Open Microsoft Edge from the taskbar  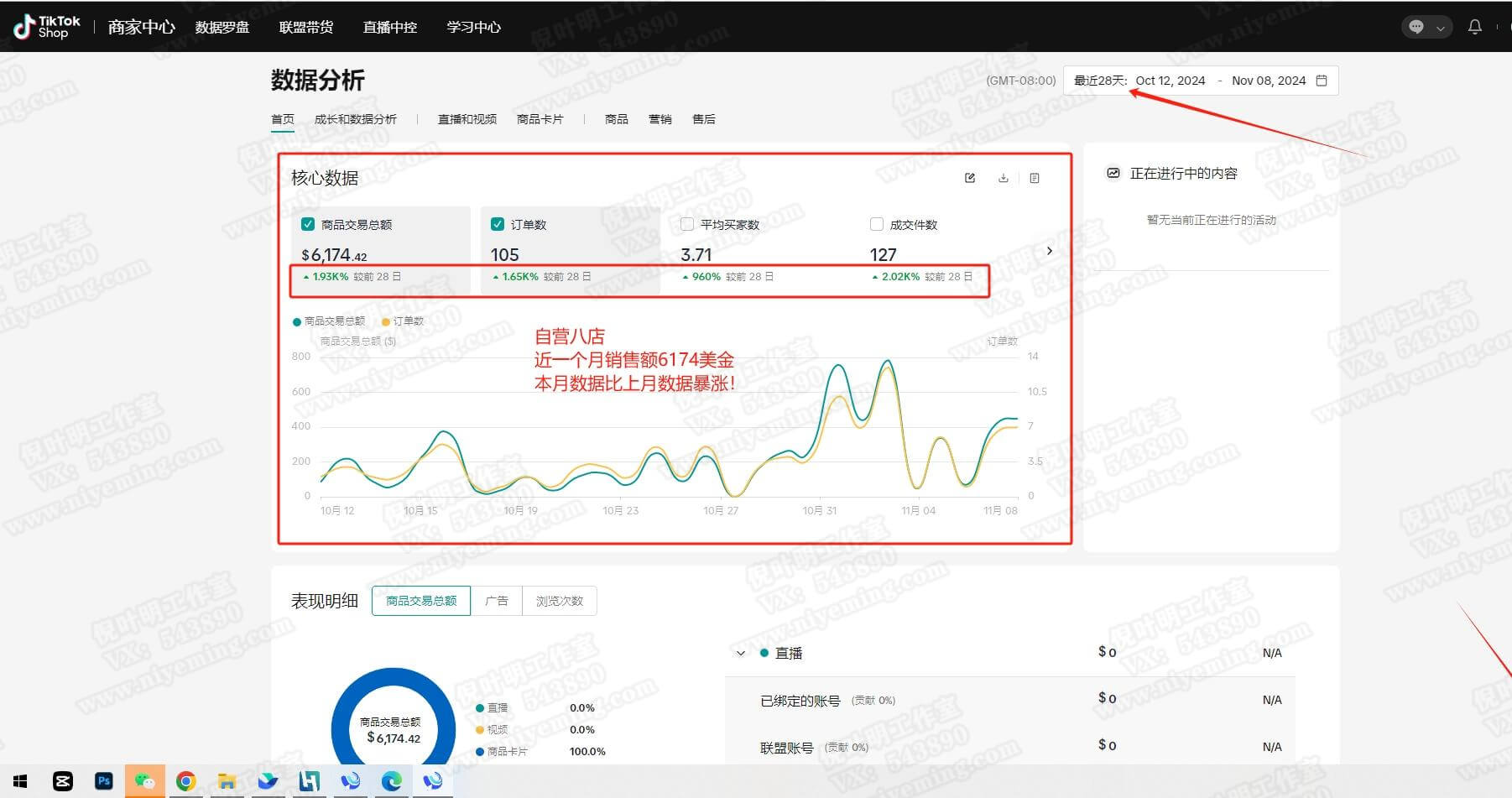click(x=391, y=781)
